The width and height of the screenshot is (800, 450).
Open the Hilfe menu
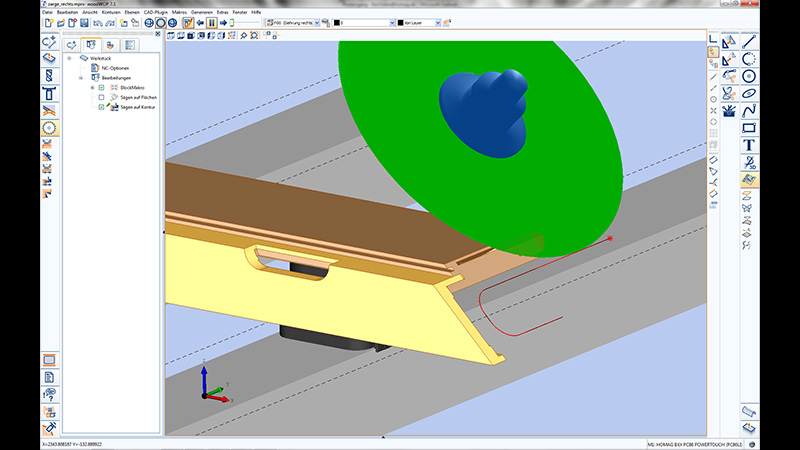[256, 12]
